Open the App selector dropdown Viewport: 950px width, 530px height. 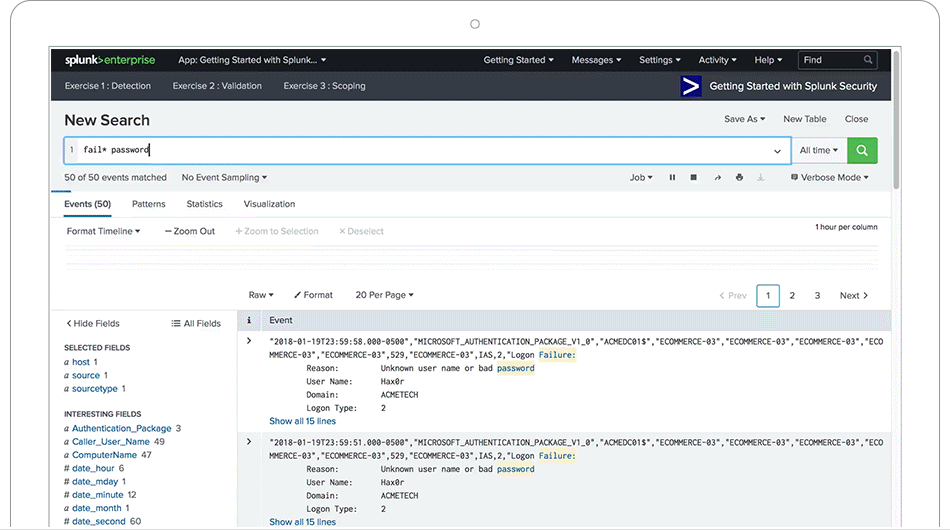pyautogui.click(x=252, y=60)
